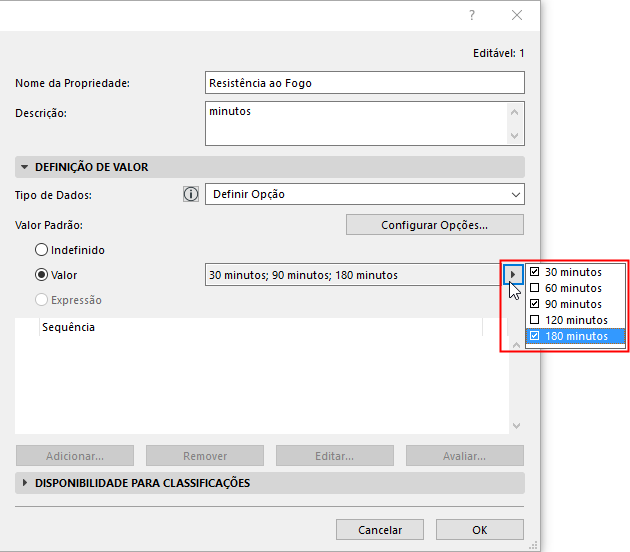Click the Configurar Opções button
The image size is (630, 552).
[x=435, y=225]
